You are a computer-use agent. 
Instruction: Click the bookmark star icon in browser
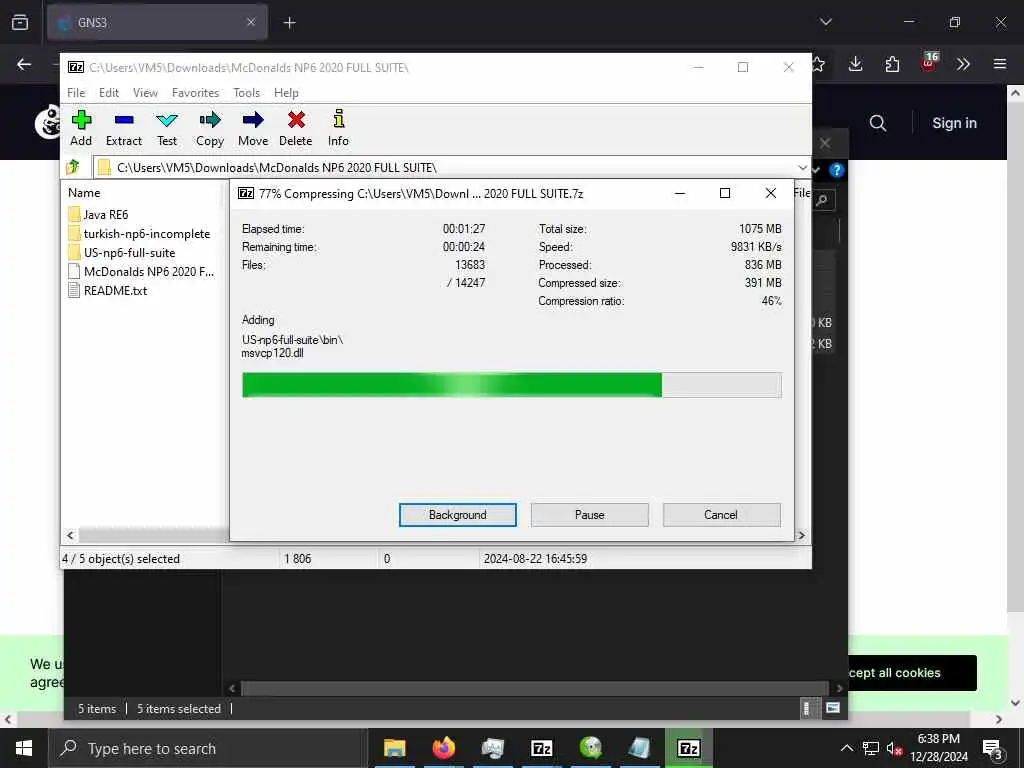[x=818, y=64]
